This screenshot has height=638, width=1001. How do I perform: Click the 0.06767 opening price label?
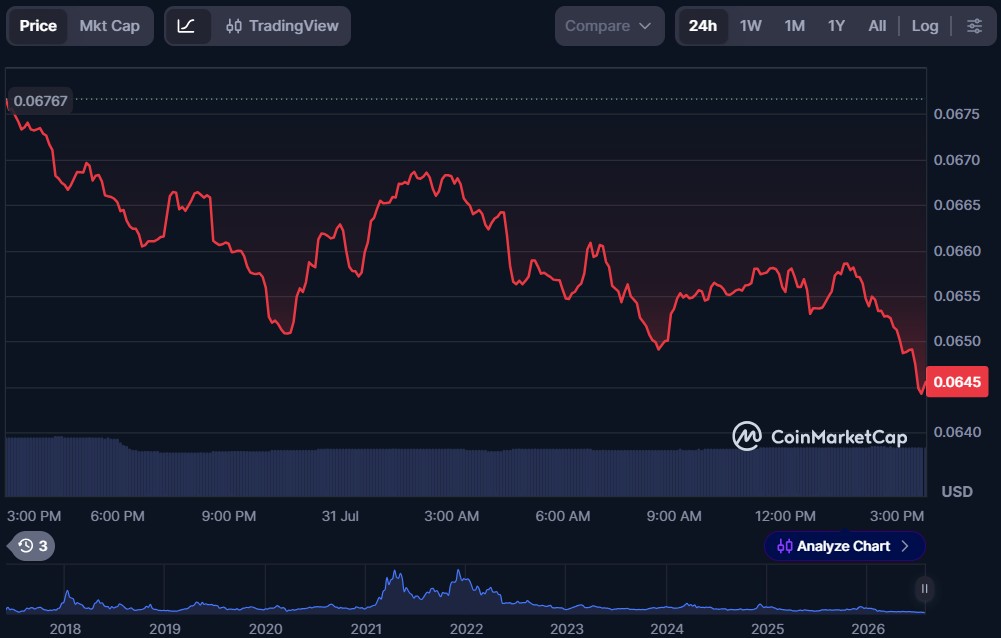tap(40, 101)
